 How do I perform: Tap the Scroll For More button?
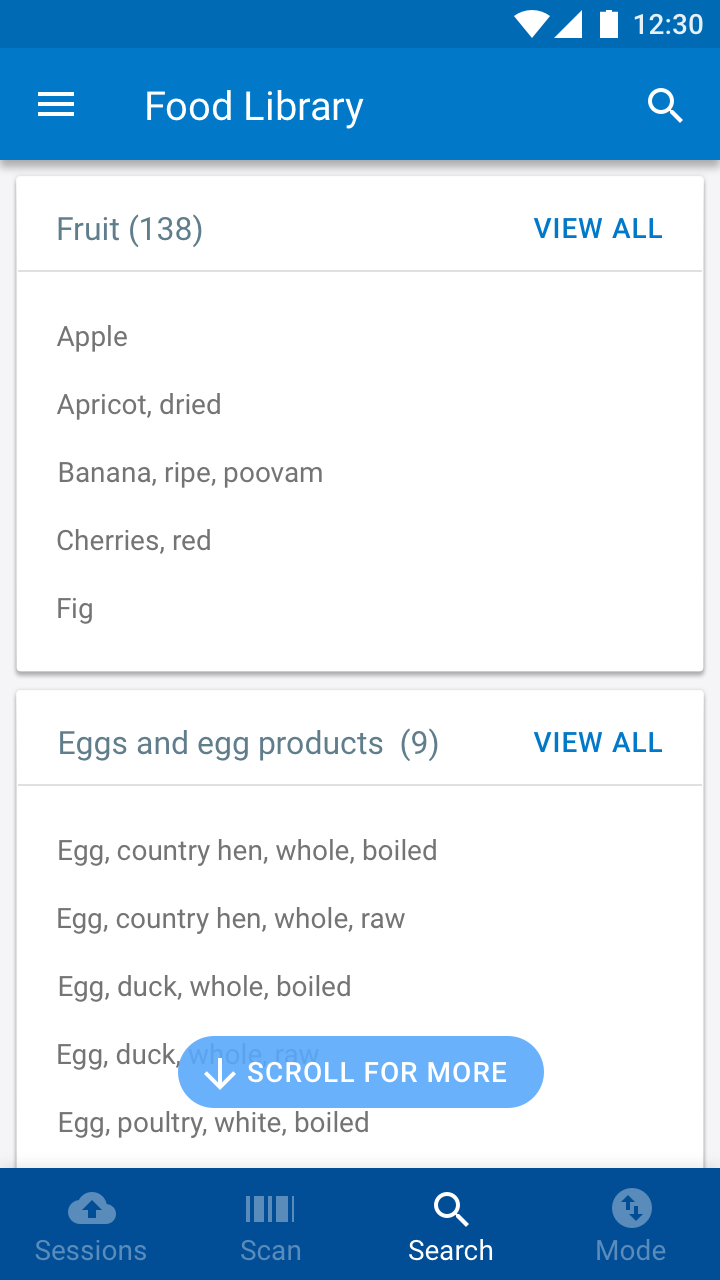361,1072
